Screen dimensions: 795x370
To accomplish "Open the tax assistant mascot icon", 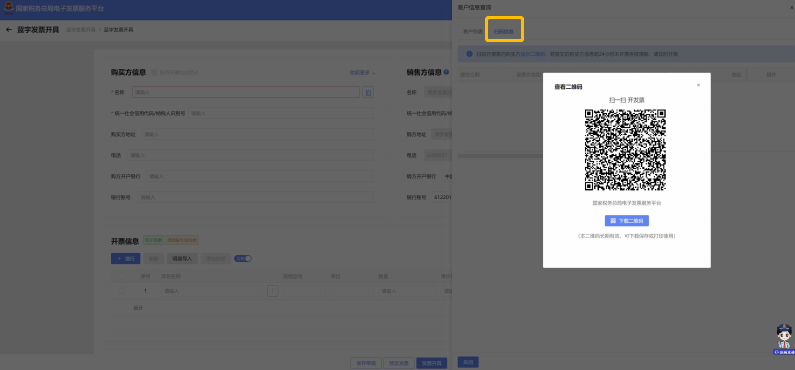I will pyautogui.click(x=784, y=339).
